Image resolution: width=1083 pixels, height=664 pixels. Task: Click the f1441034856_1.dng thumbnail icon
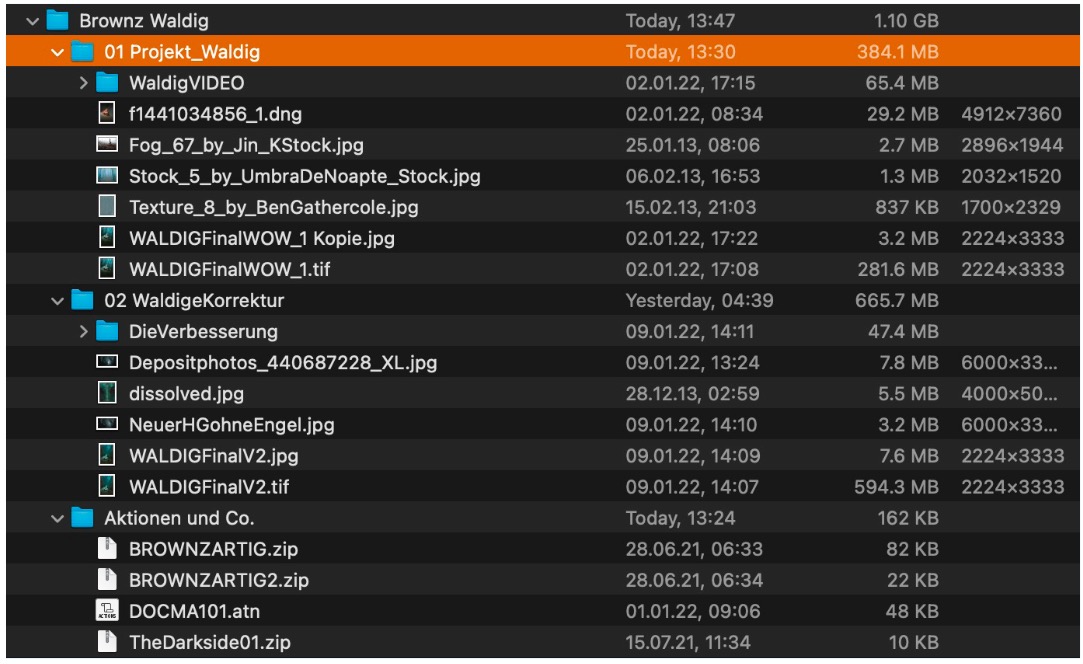tap(107, 114)
